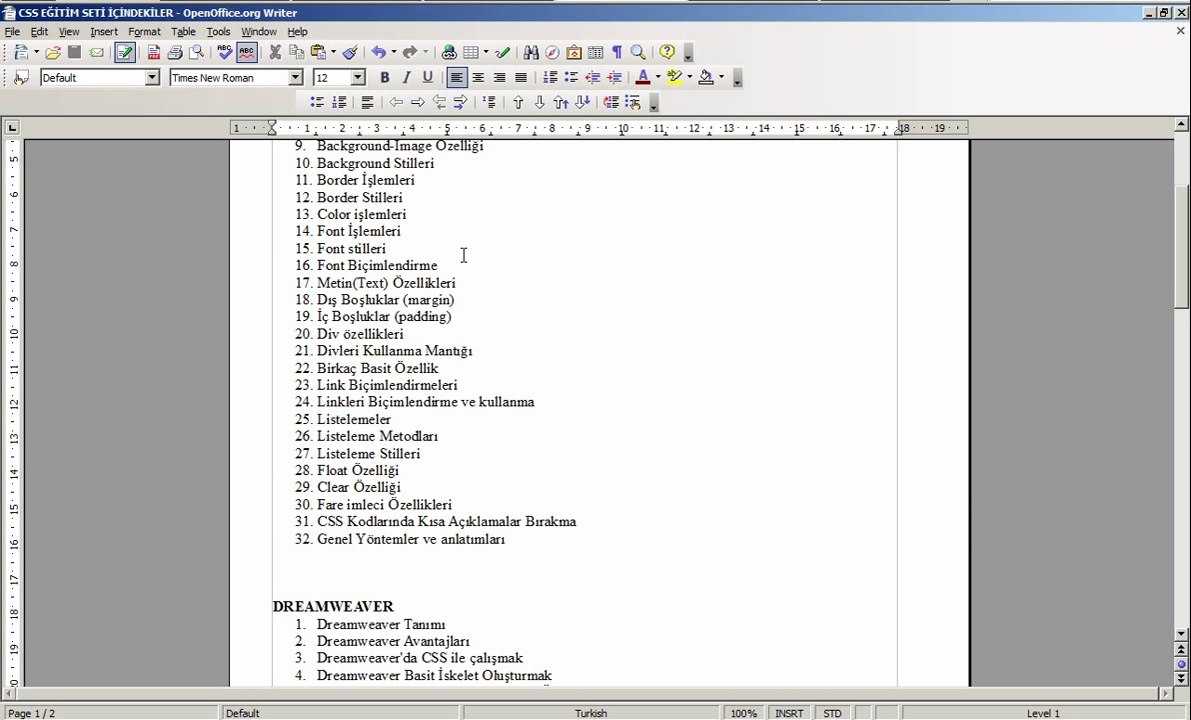The height and width of the screenshot is (720, 1191).
Task: Toggle Underline formatting
Action: click(428, 77)
